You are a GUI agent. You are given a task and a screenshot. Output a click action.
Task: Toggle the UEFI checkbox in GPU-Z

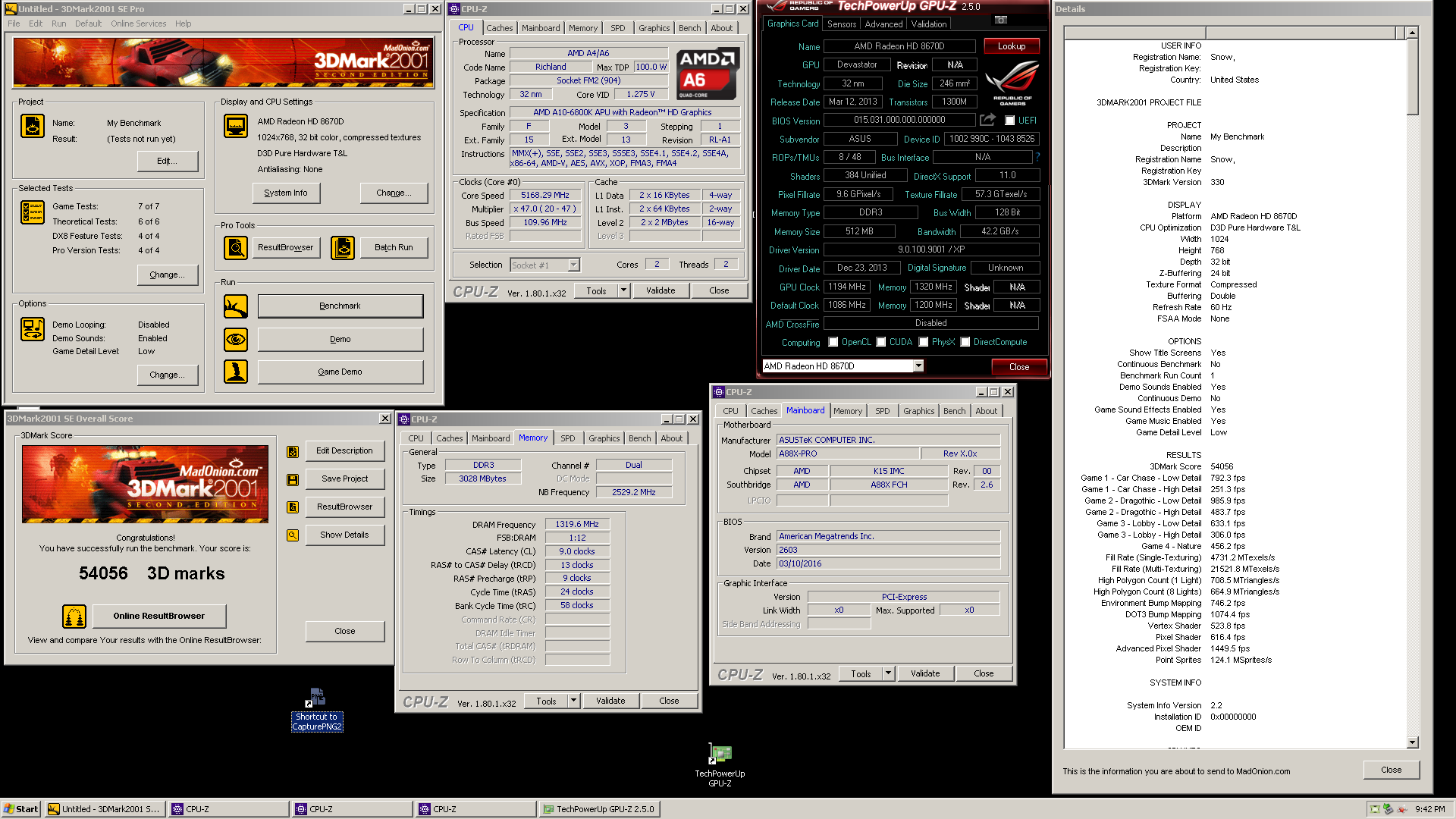(x=1009, y=121)
